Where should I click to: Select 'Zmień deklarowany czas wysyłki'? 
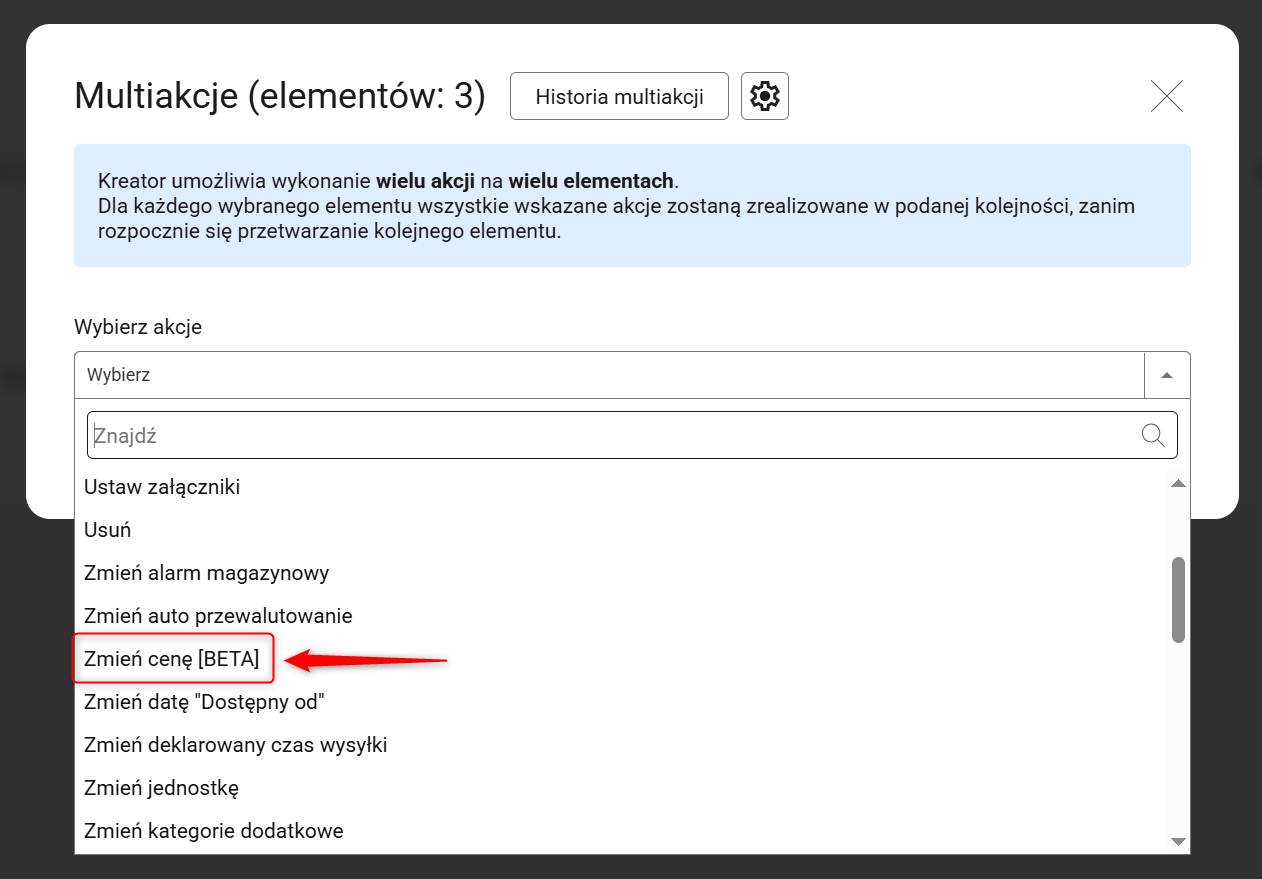pyautogui.click(x=235, y=745)
